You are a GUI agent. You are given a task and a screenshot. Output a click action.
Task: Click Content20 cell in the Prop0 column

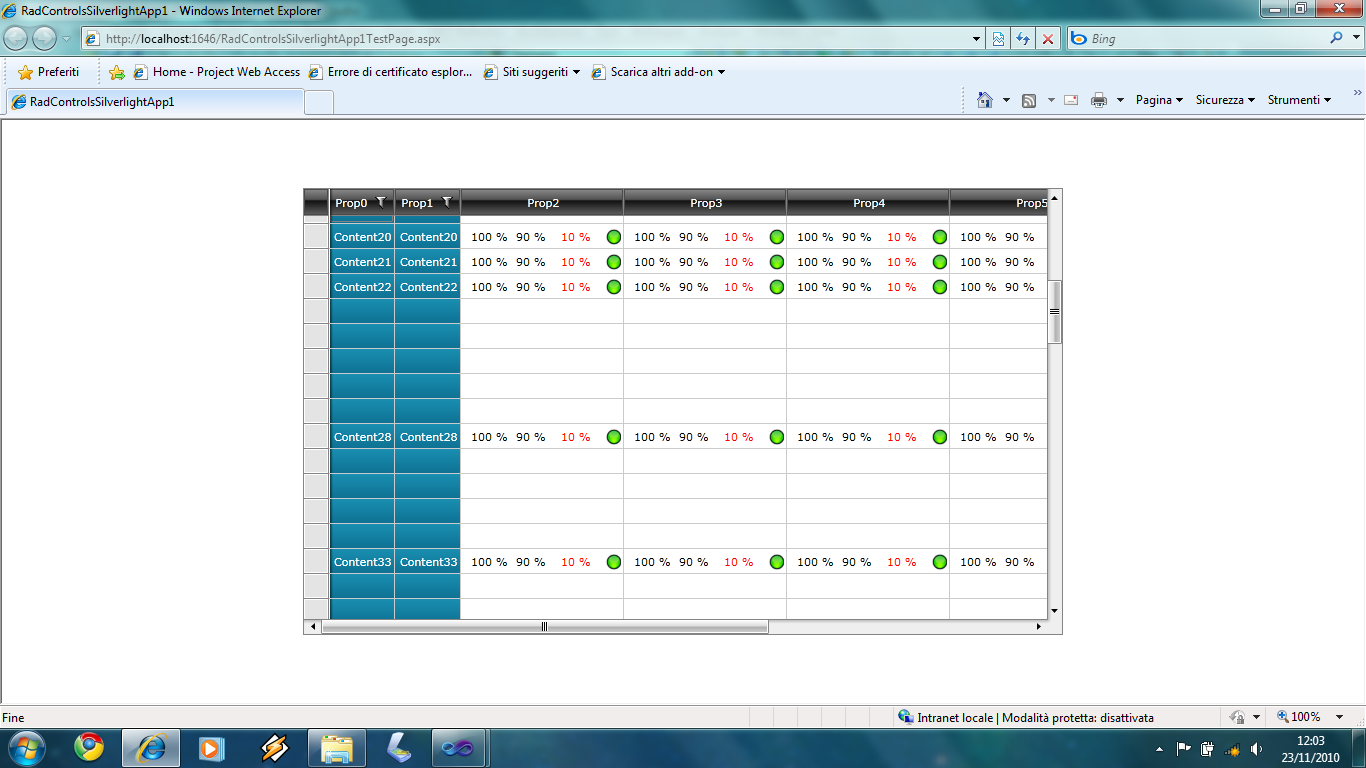tap(362, 237)
